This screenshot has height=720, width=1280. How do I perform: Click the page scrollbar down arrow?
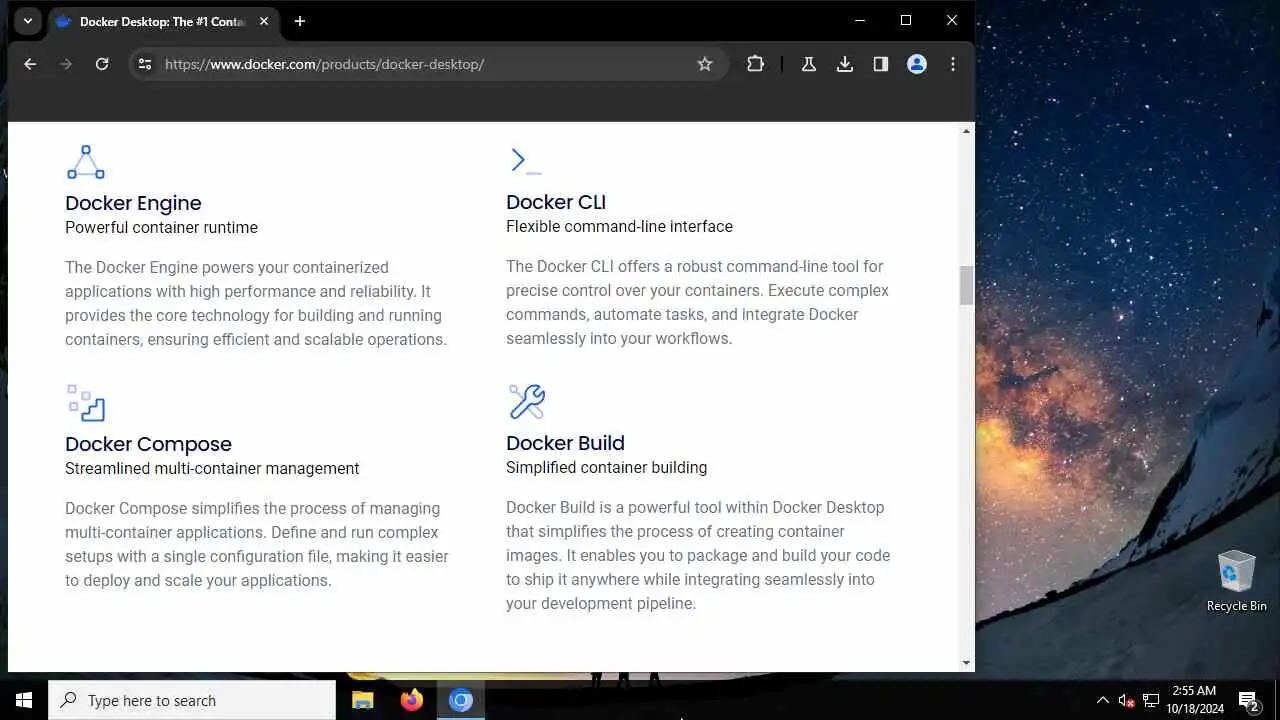click(966, 663)
